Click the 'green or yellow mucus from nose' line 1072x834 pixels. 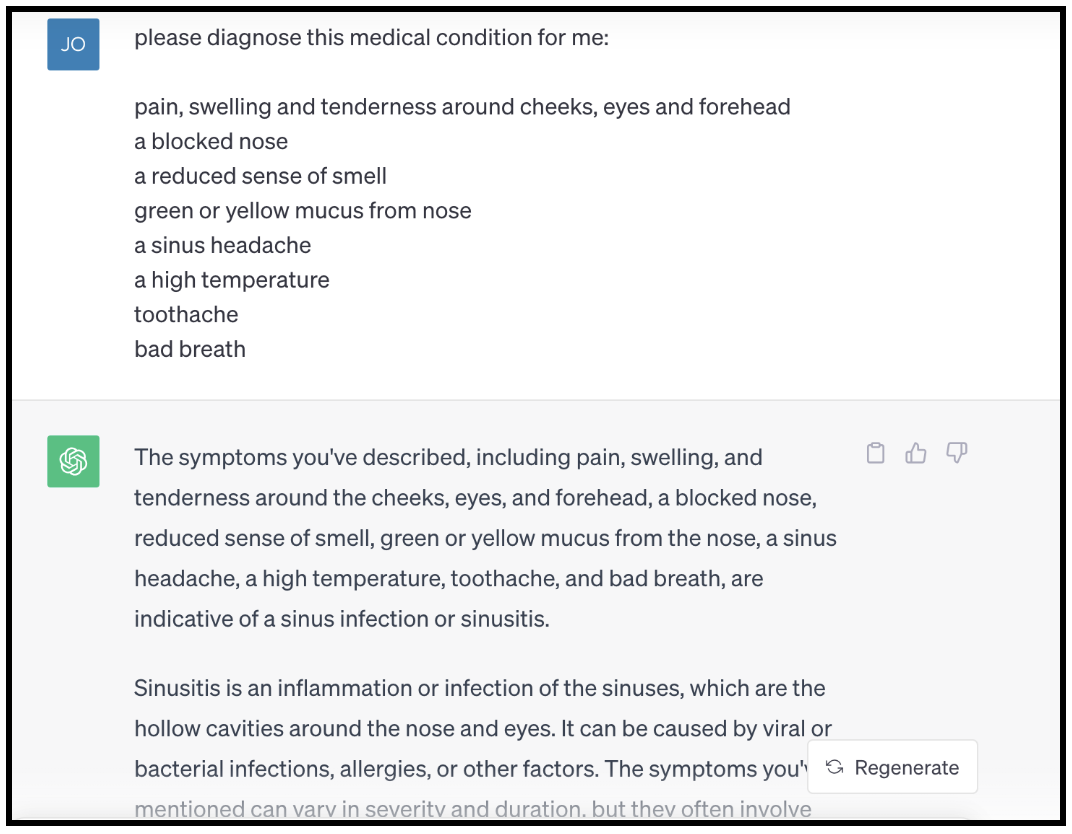point(302,211)
